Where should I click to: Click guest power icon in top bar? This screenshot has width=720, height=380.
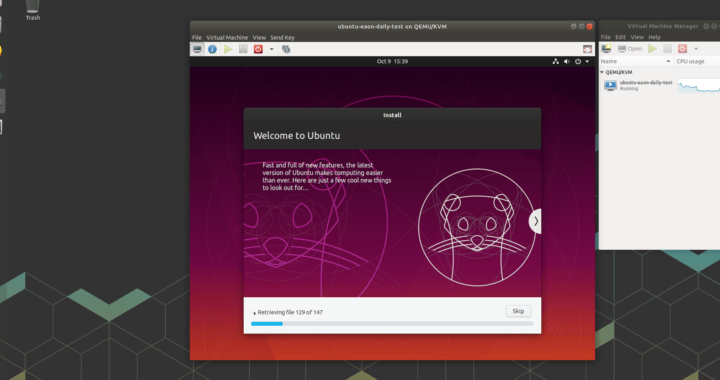click(x=578, y=61)
